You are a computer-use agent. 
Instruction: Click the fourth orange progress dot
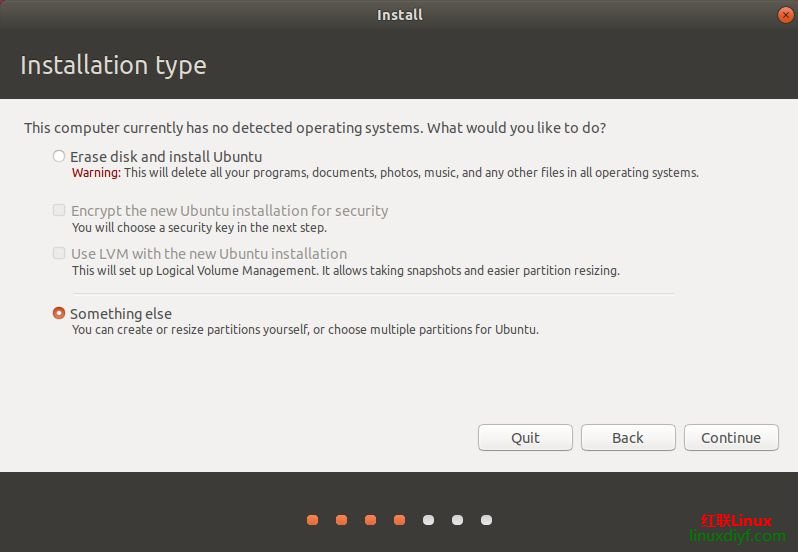[399, 520]
